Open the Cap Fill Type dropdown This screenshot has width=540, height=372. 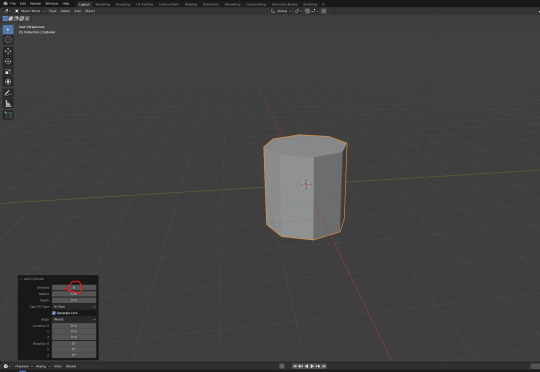coord(74,307)
